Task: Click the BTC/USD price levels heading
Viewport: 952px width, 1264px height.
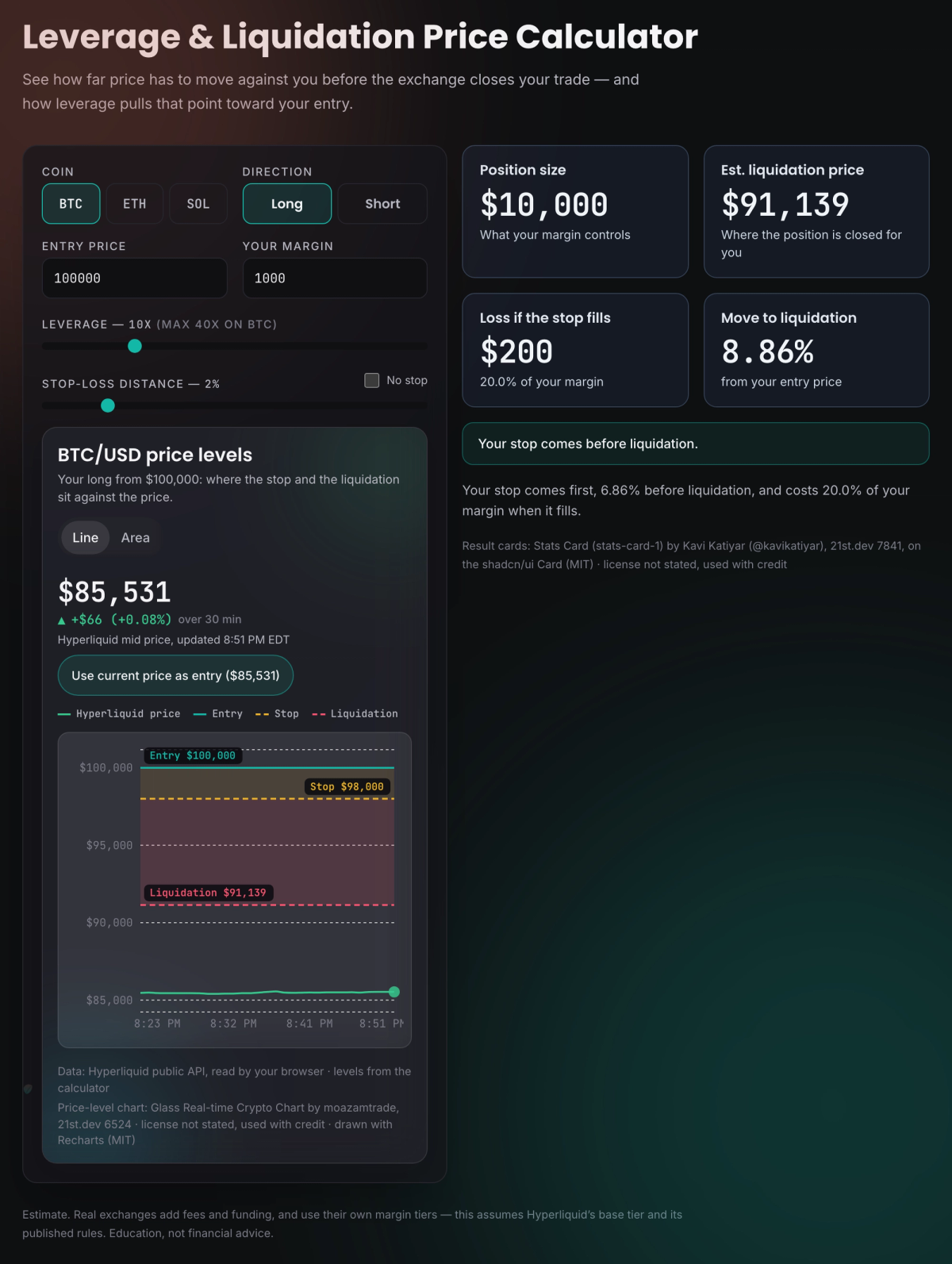Action: click(x=155, y=455)
